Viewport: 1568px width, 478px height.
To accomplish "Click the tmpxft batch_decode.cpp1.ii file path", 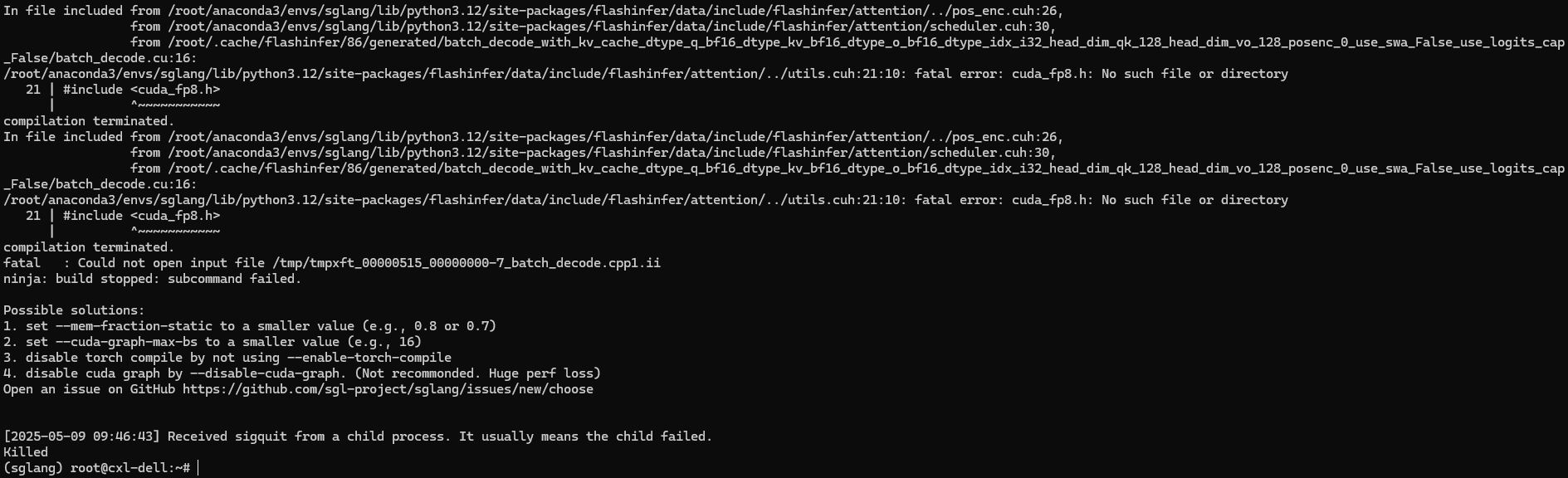I will pyautogui.click(x=466, y=263).
